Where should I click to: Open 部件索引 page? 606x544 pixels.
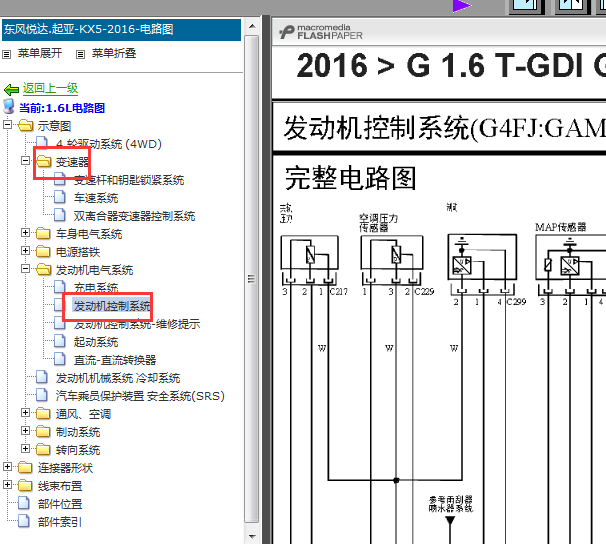coord(60,522)
